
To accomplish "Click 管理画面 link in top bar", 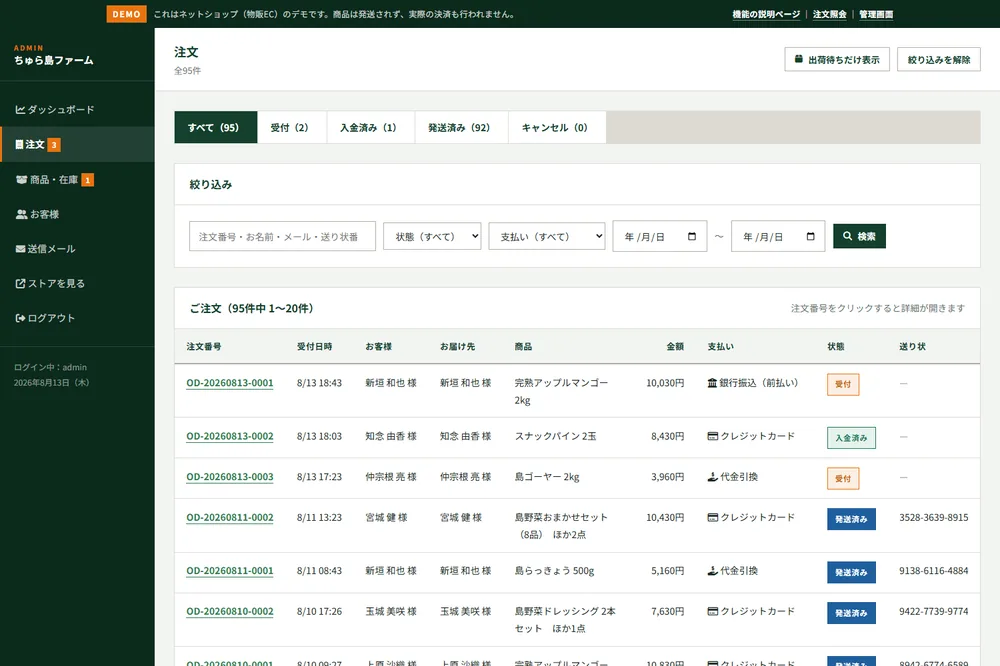I will coord(876,14).
